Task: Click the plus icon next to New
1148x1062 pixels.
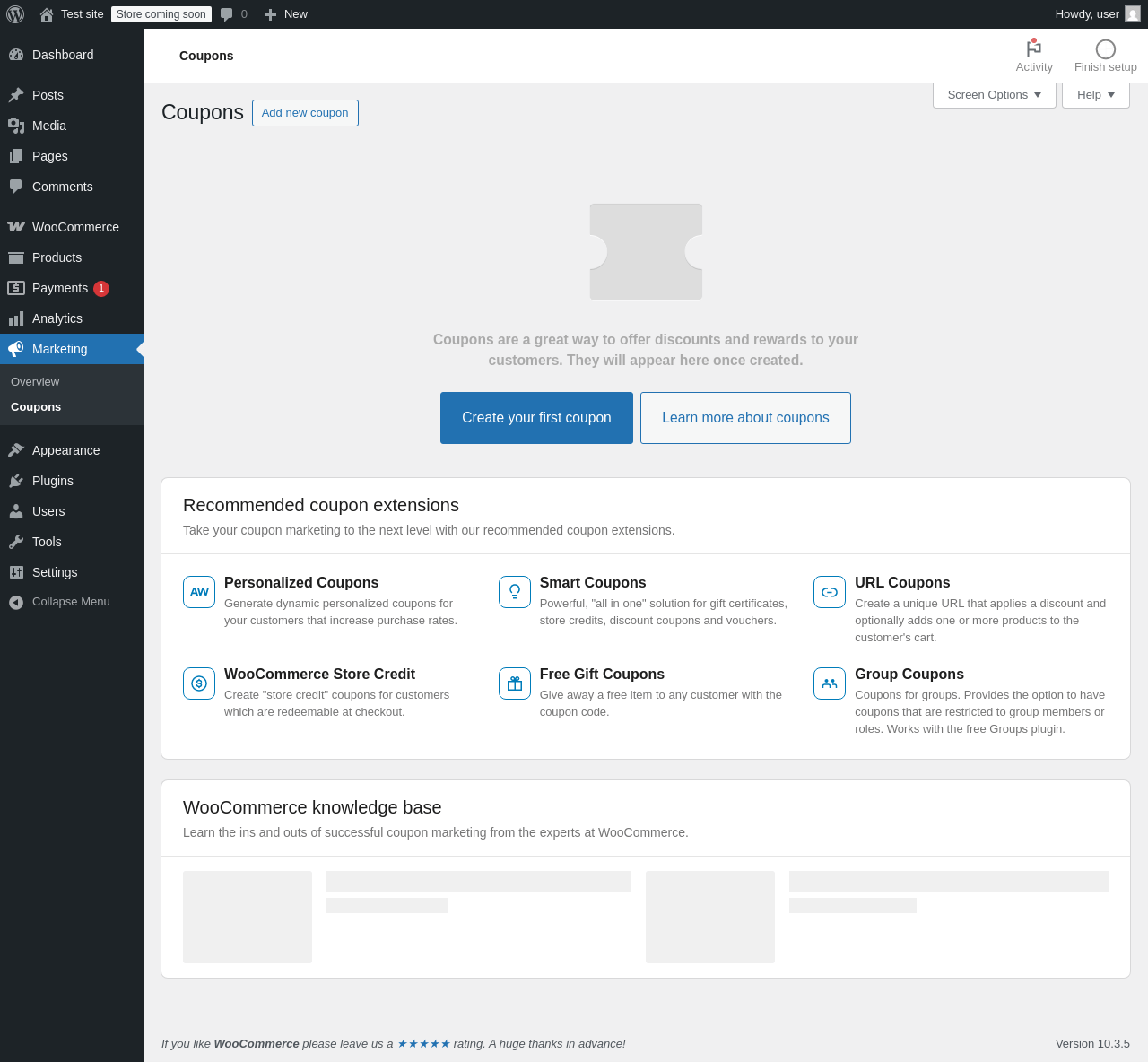Action: coord(270,14)
